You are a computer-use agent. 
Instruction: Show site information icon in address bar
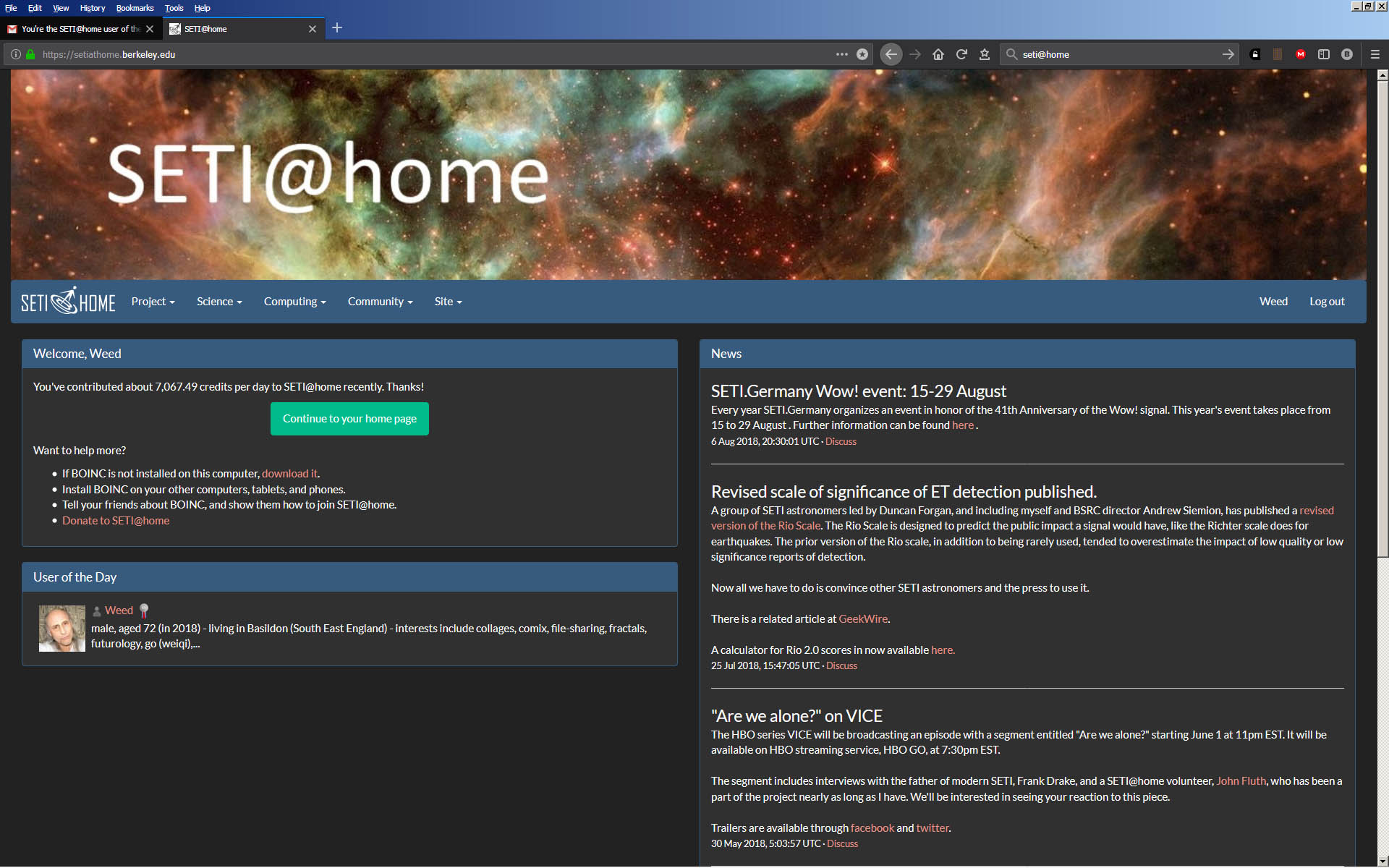pos(15,54)
